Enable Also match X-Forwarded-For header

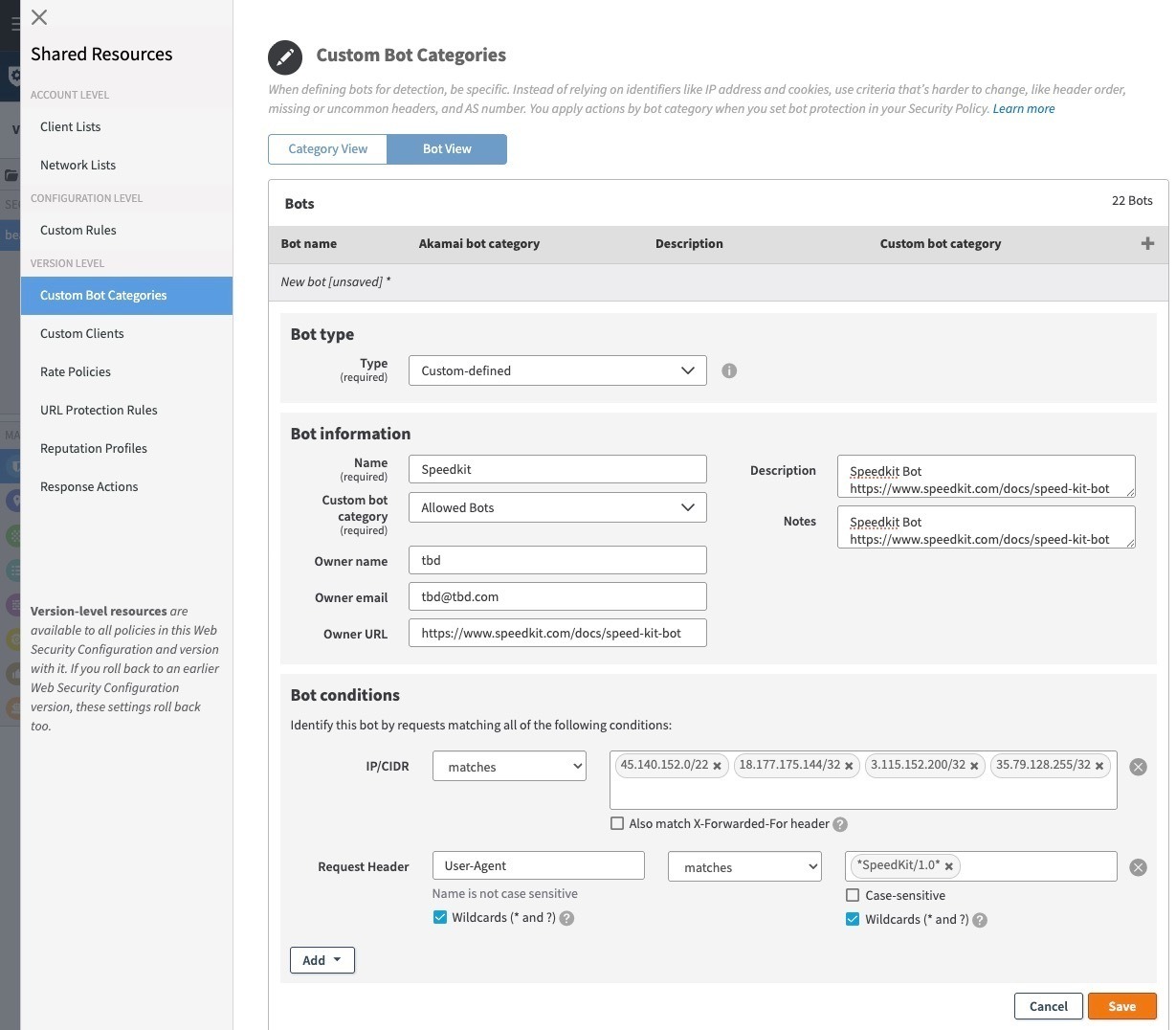(x=617, y=823)
